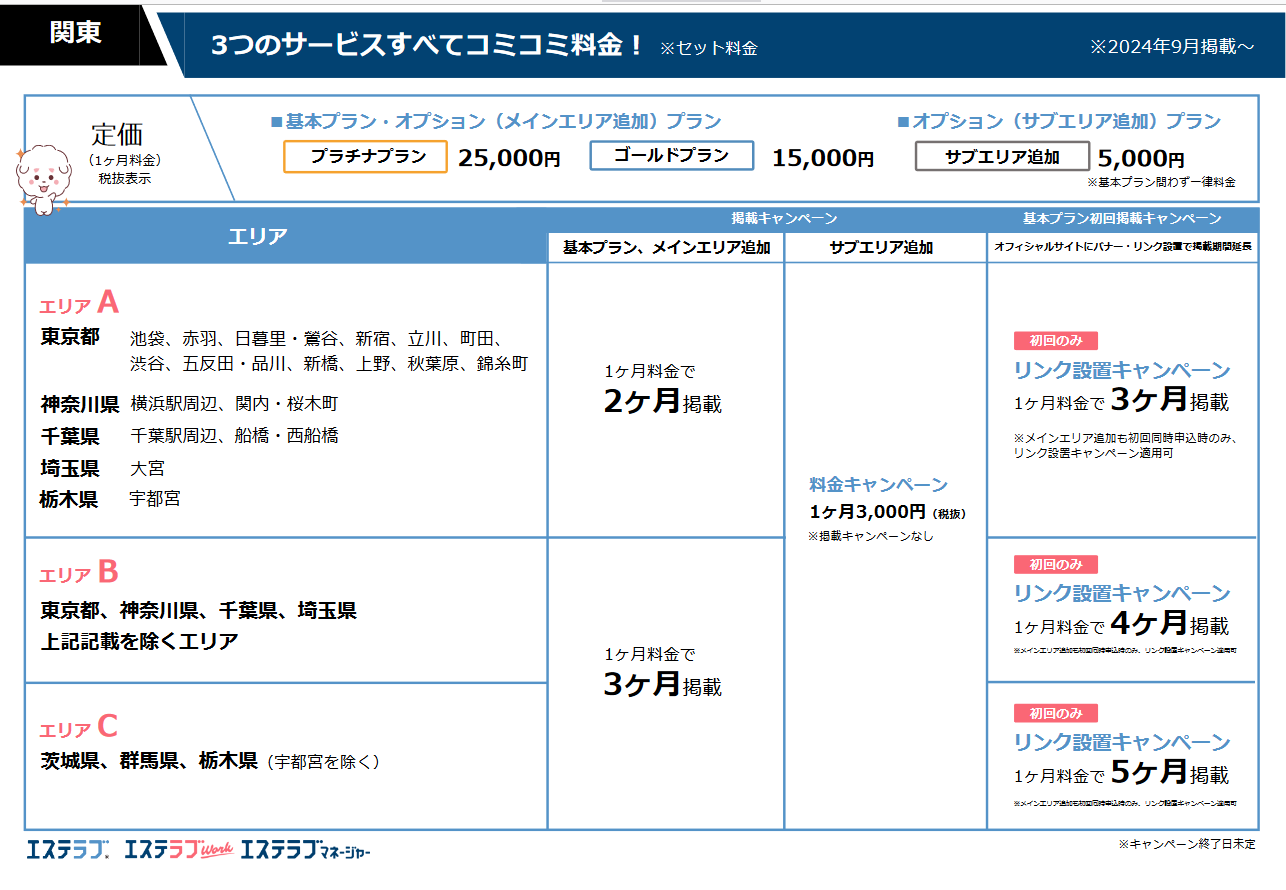Click the エリア B label

tap(79, 573)
